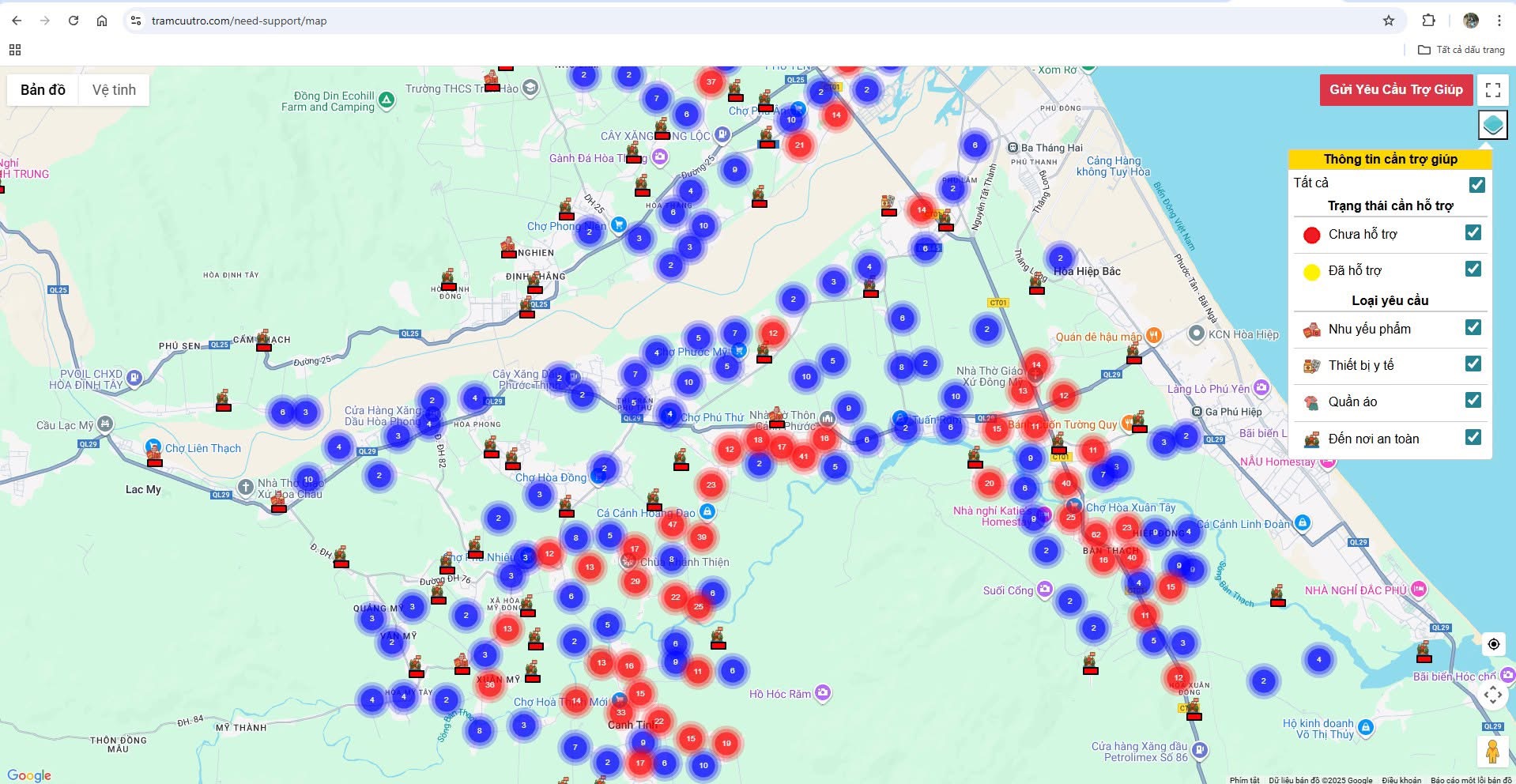Click the red cluster marker numbered 33

coord(621,712)
